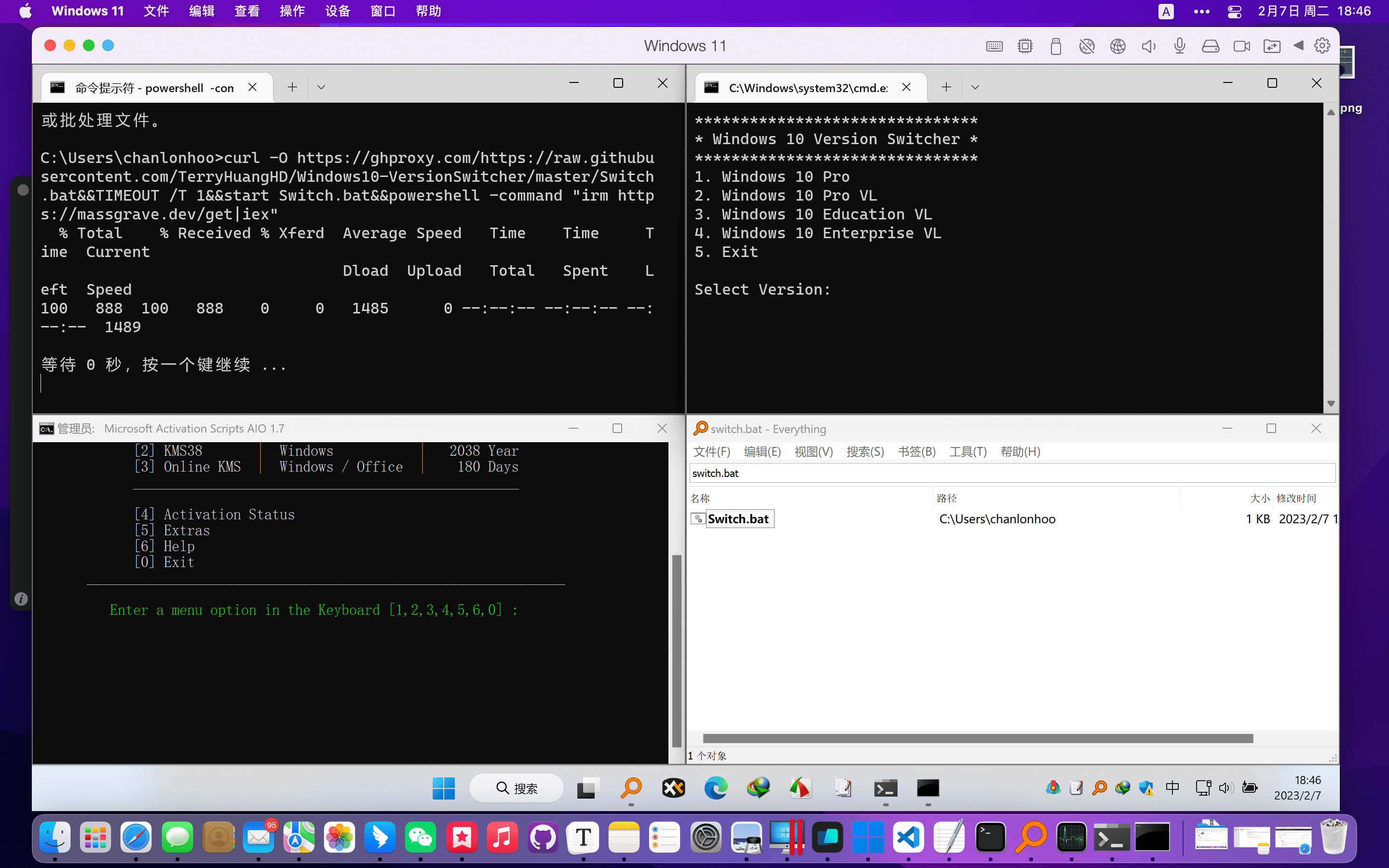The height and width of the screenshot is (868, 1389).
Task: Open 搜索(S) menu in Everything
Action: 865,452
